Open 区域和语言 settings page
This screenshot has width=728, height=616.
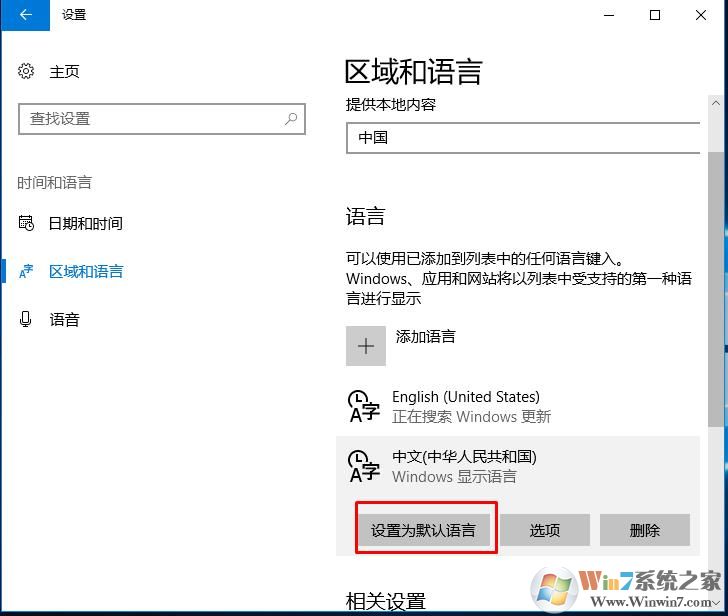point(86,272)
